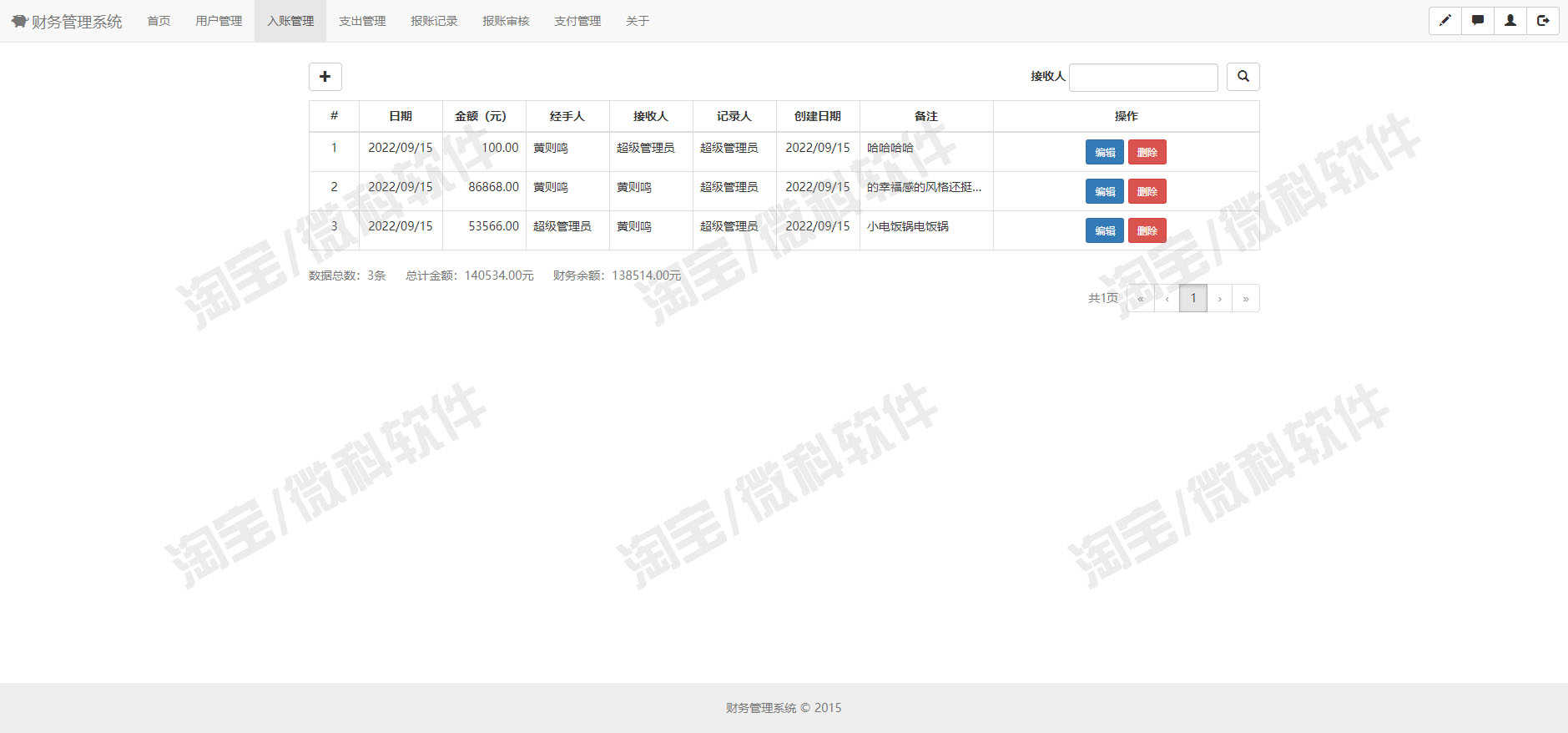Open the 用户管理 menu item
Screen dimensions: 1568x733
219,21
